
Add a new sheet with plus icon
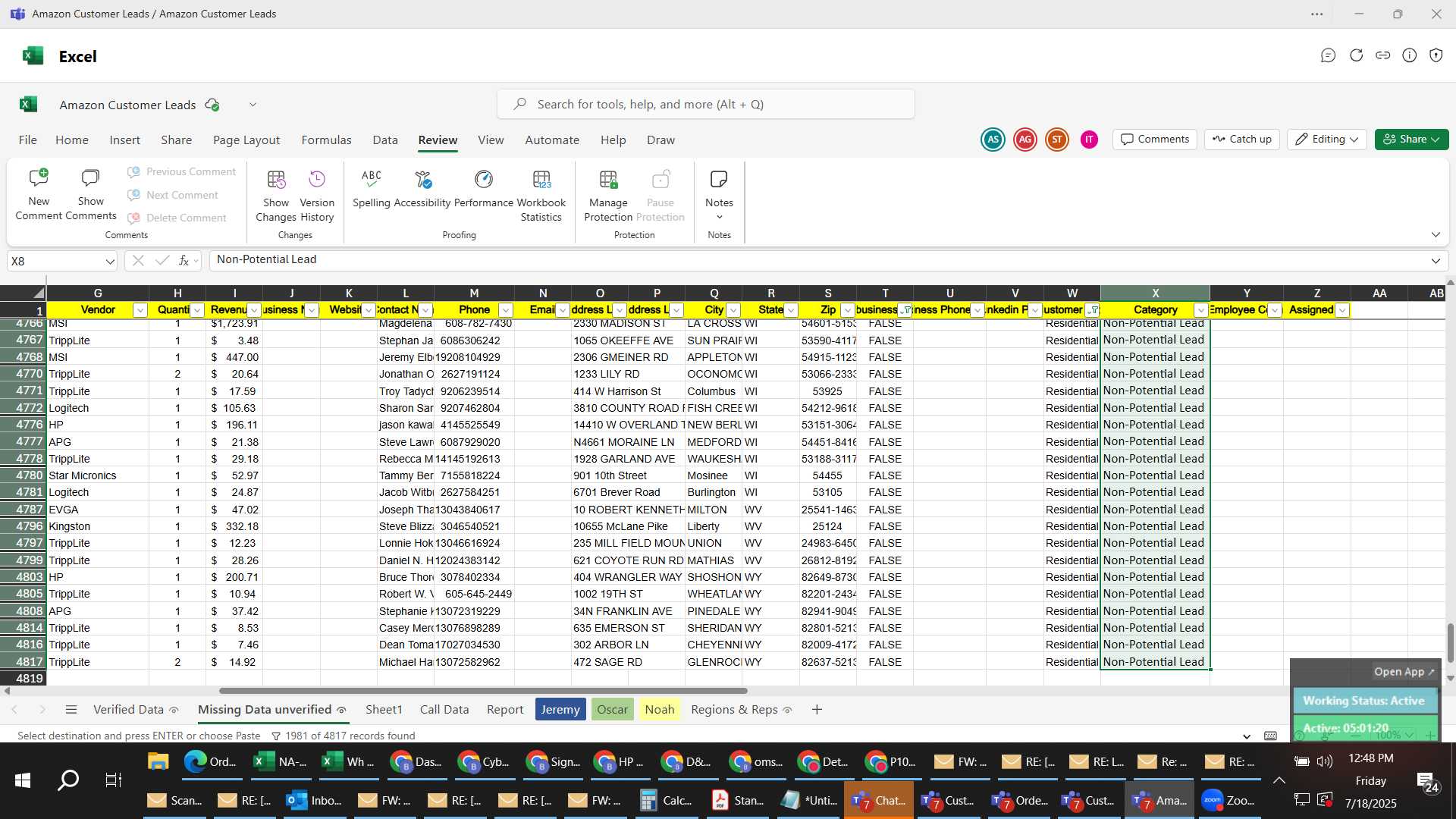[x=817, y=710]
